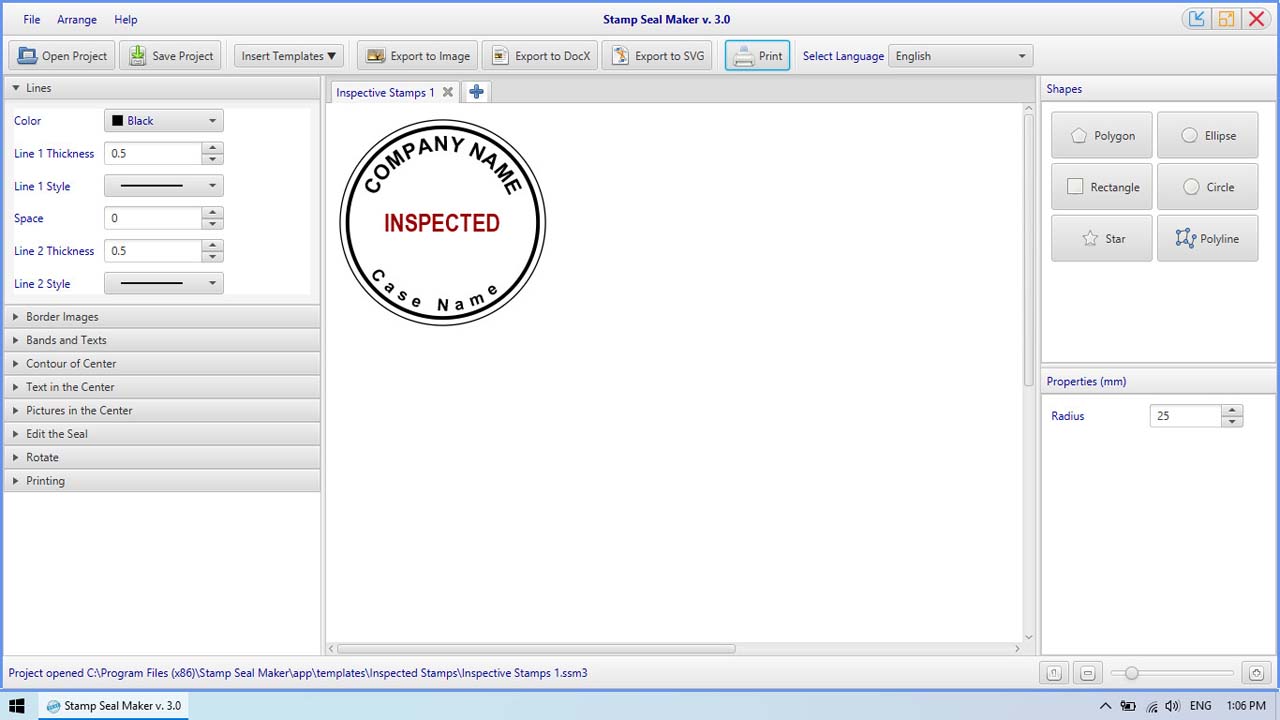Select the Polygon shape tool

[x=1101, y=135]
